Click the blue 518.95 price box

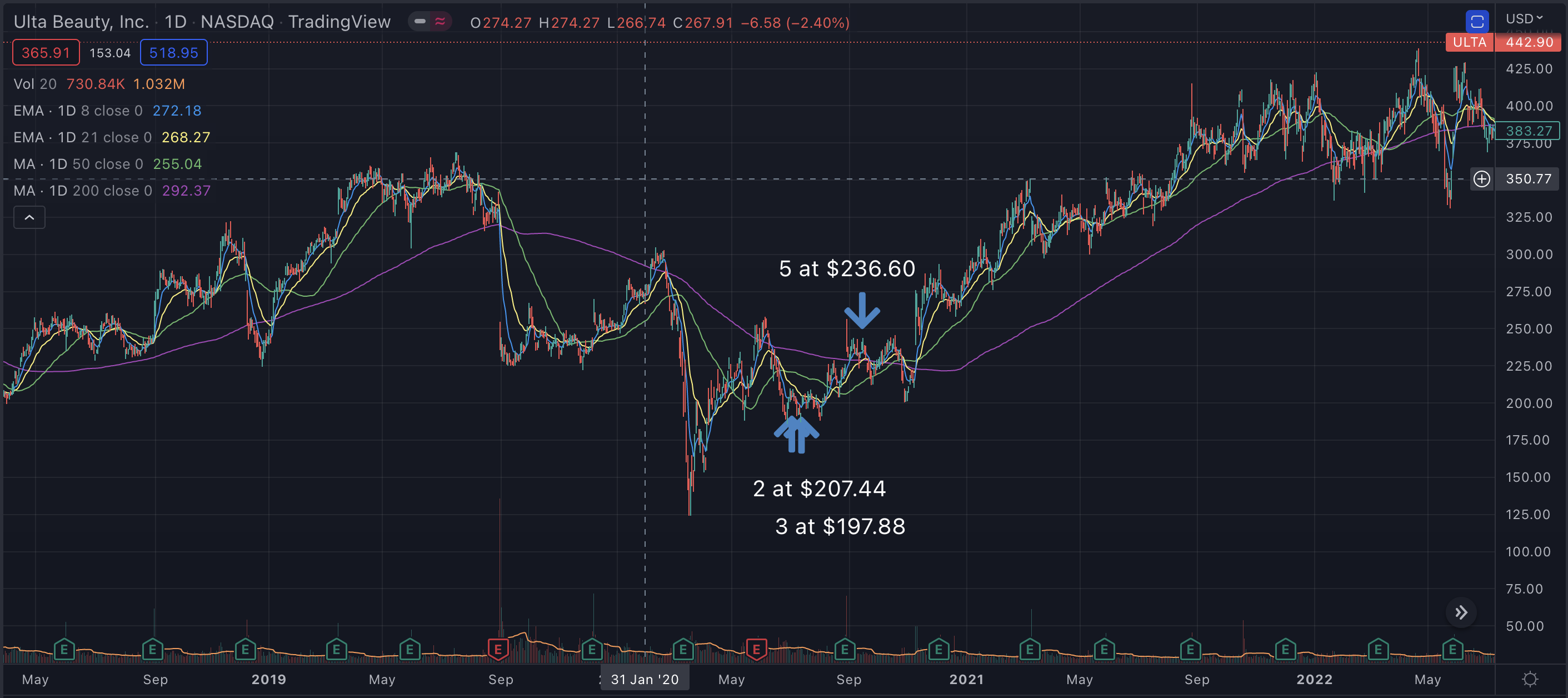173,53
